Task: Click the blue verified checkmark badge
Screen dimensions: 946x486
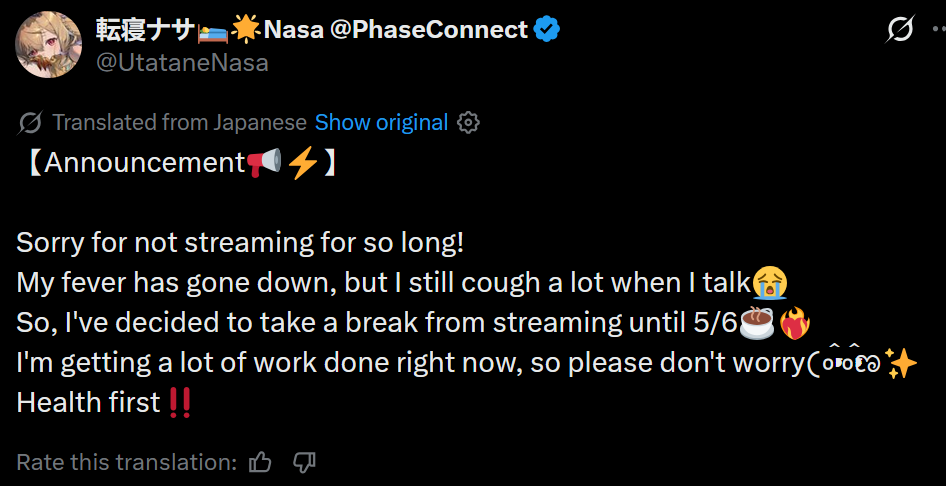Action: (x=546, y=30)
